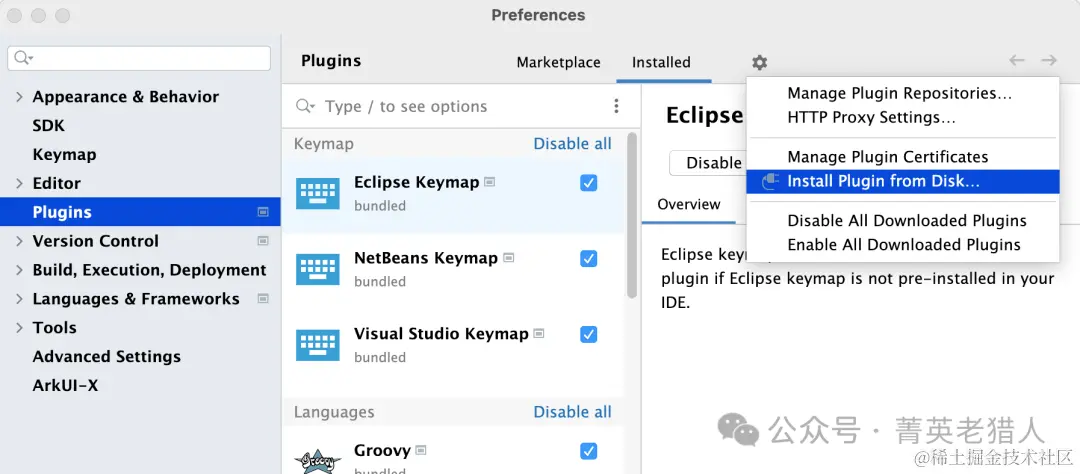
Task: Expand the Appearance & Behavior section
Action: tap(19, 97)
